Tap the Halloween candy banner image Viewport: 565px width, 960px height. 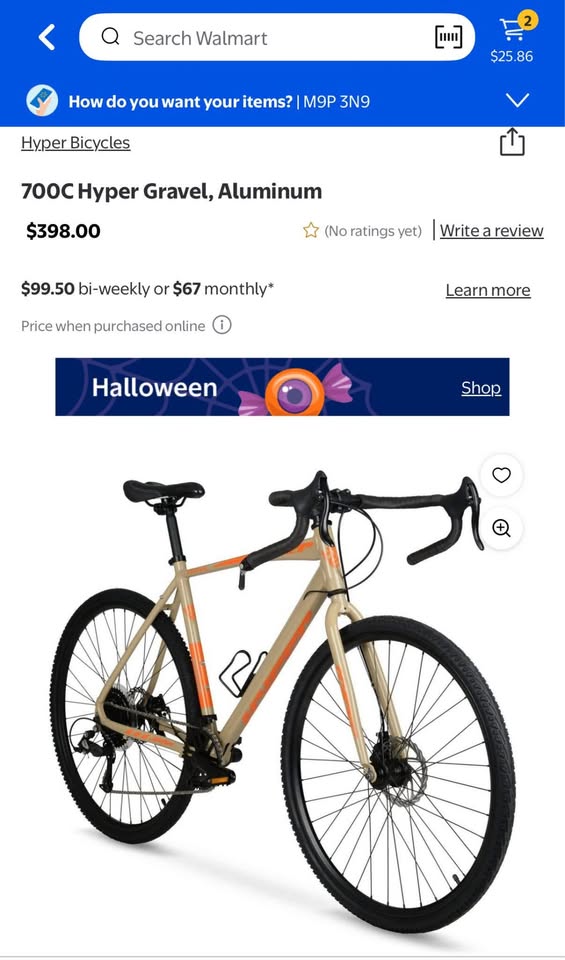[x=282, y=387]
